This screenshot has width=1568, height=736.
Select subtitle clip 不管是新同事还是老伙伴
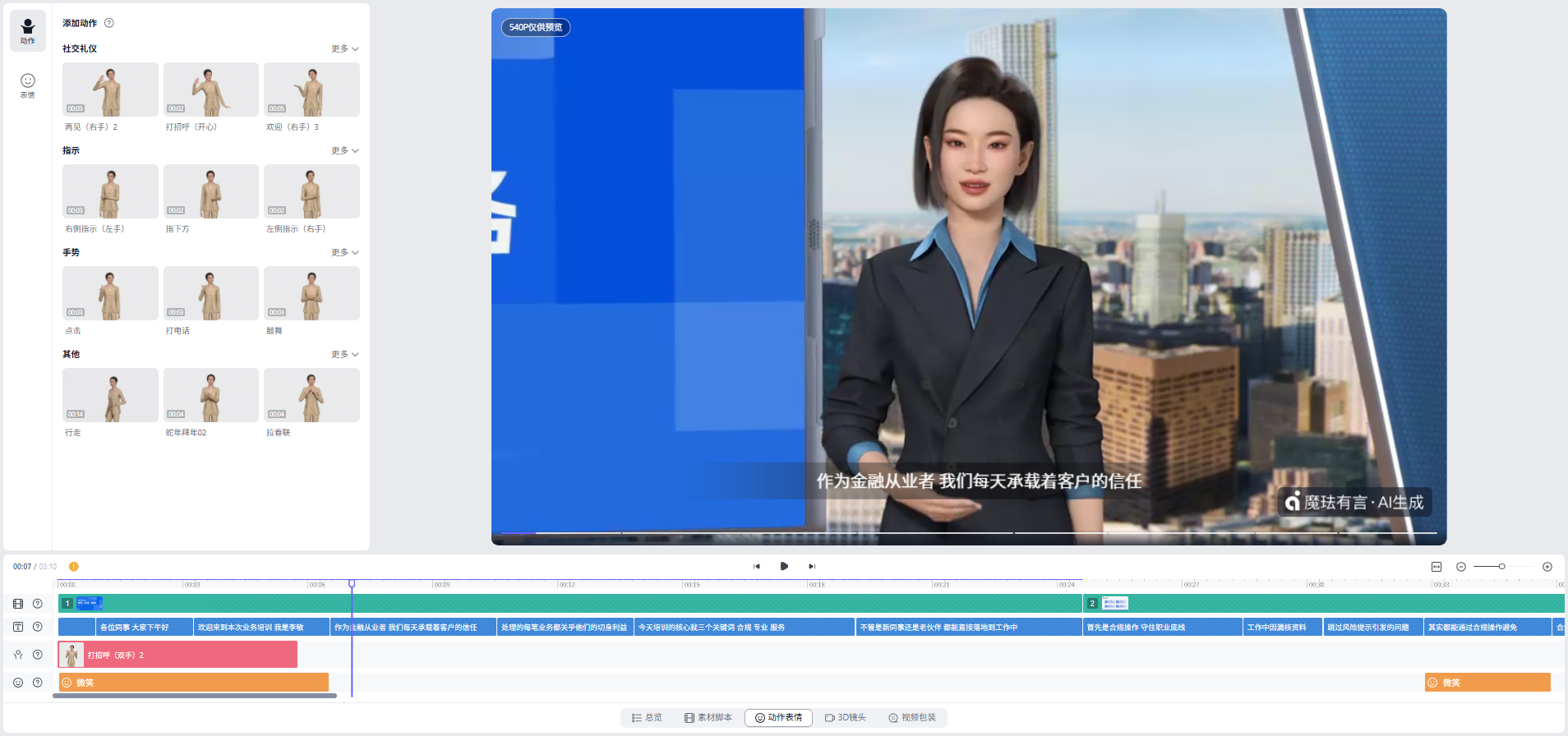coord(969,628)
